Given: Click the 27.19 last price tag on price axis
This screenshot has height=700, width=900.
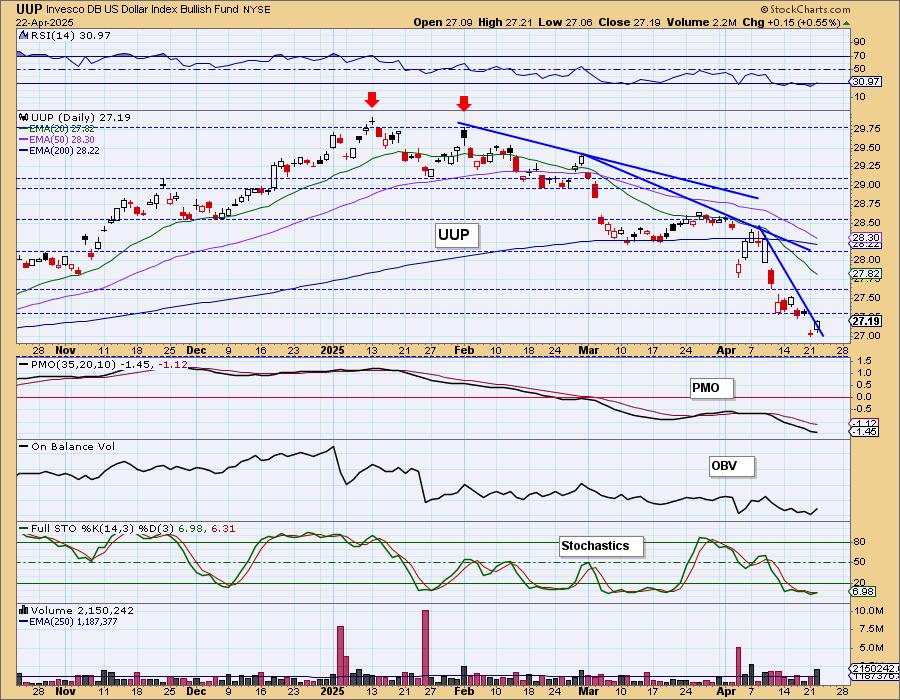Looking at the screenshot, I should point(866,321).
